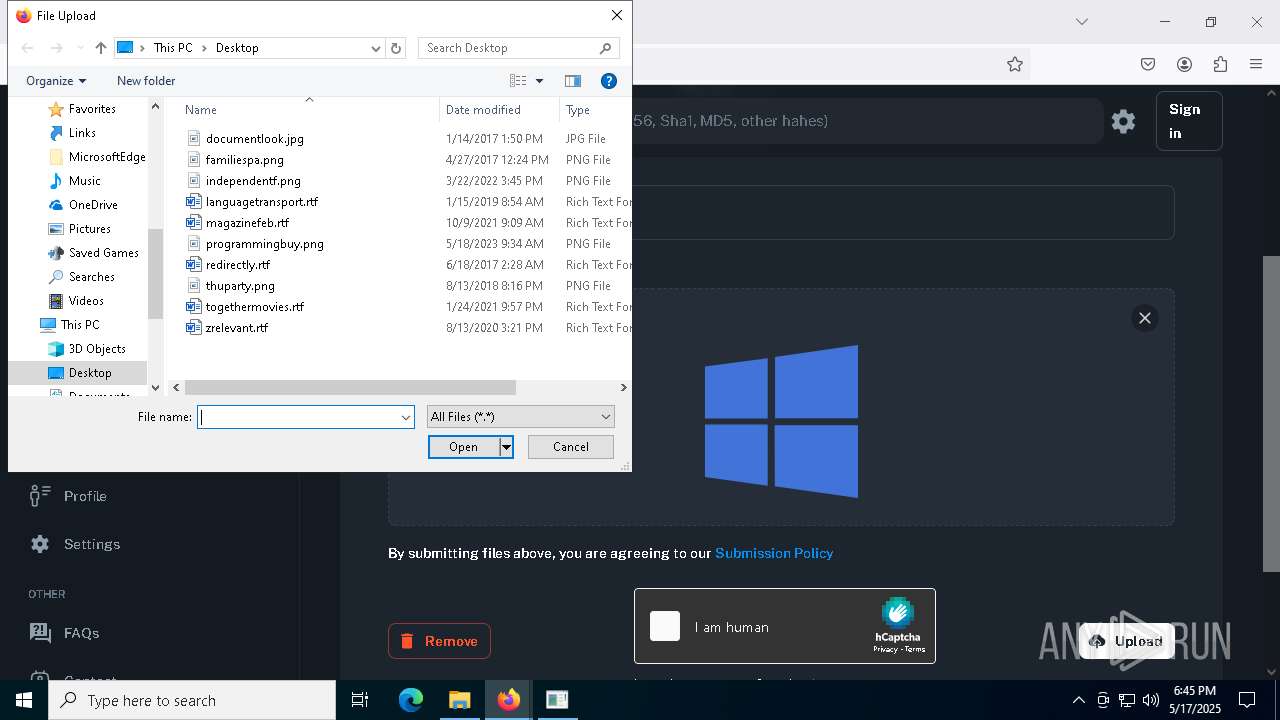Open the All Files type filter
1280x720 pixels.
(x=520, y=417)
